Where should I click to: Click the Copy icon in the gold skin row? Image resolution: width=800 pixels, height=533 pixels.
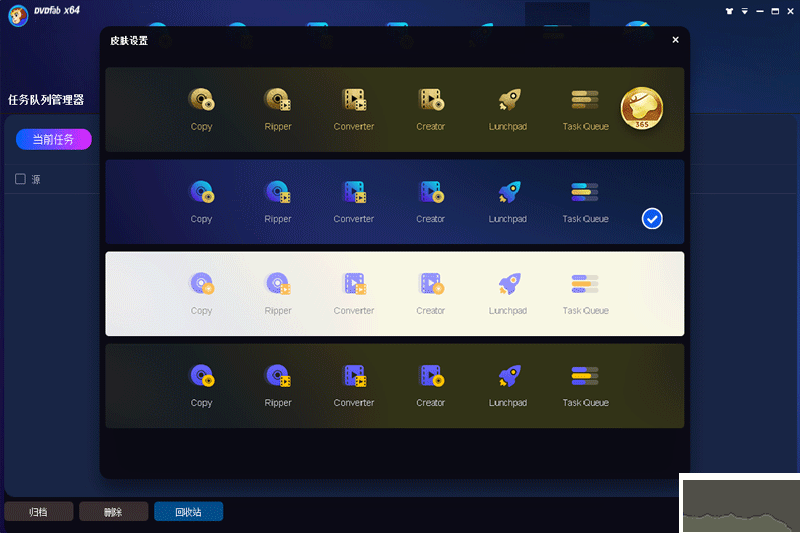(x=202, y=99)
